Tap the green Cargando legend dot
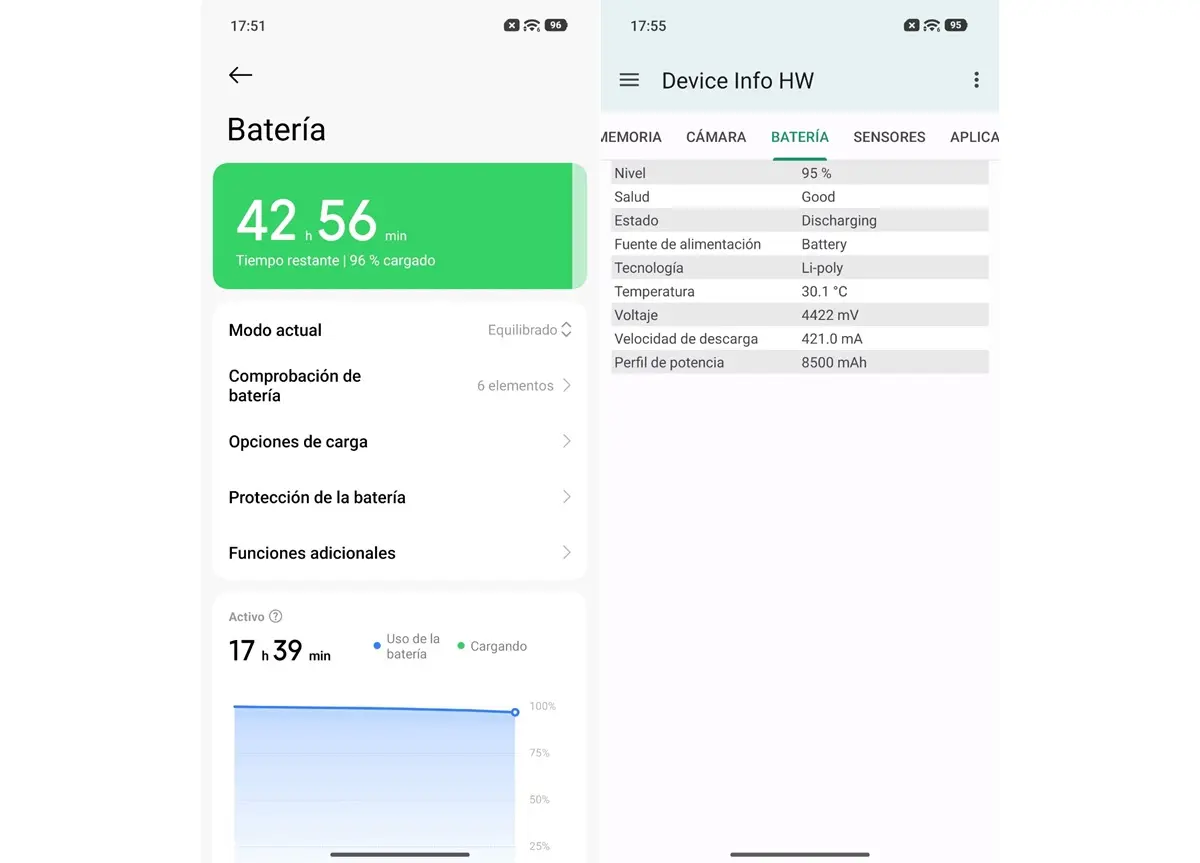 coord(461,646)
